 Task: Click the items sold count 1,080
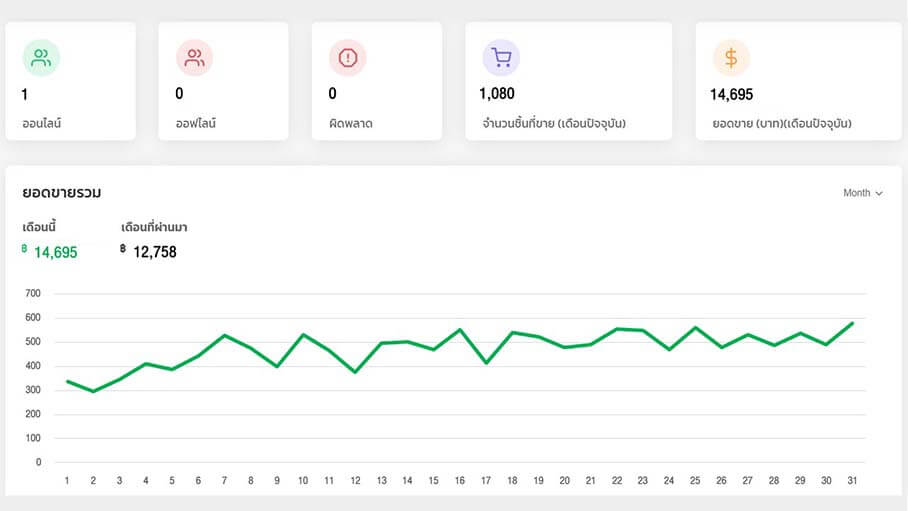[497, 94]
